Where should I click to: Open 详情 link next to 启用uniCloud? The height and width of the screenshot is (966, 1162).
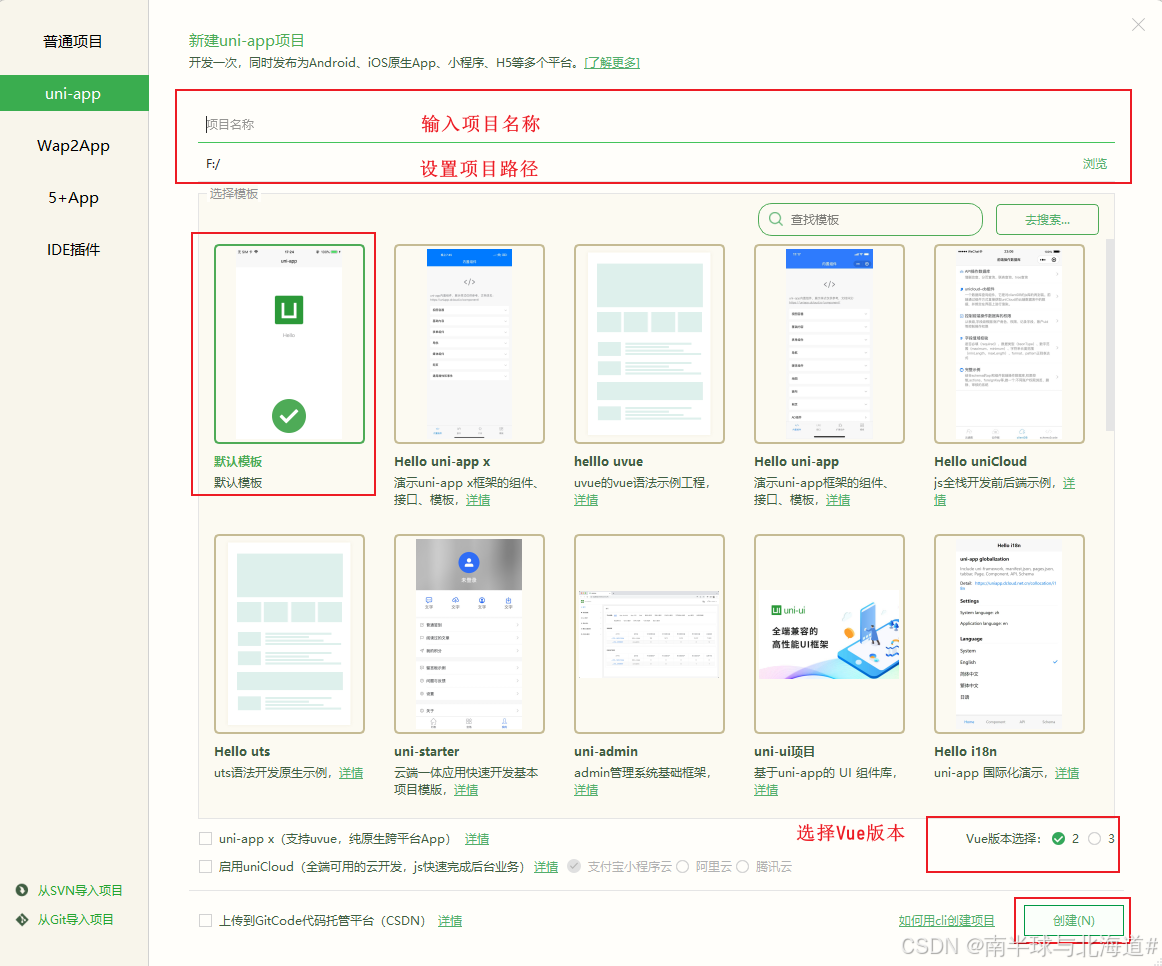pos(546,867)
